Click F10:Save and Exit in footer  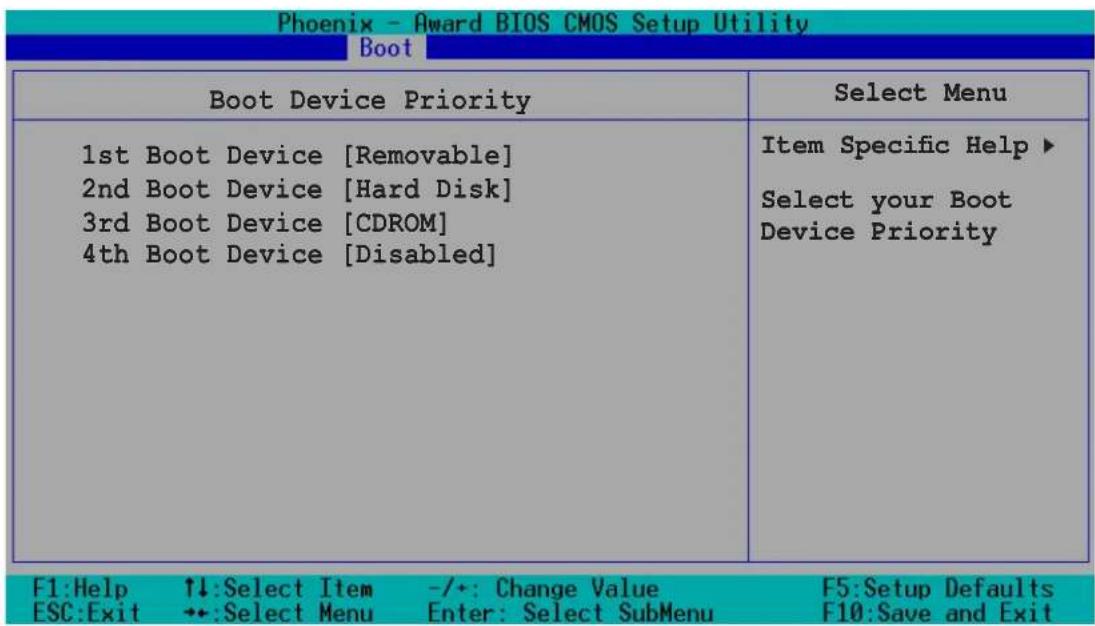coord(936,613)
